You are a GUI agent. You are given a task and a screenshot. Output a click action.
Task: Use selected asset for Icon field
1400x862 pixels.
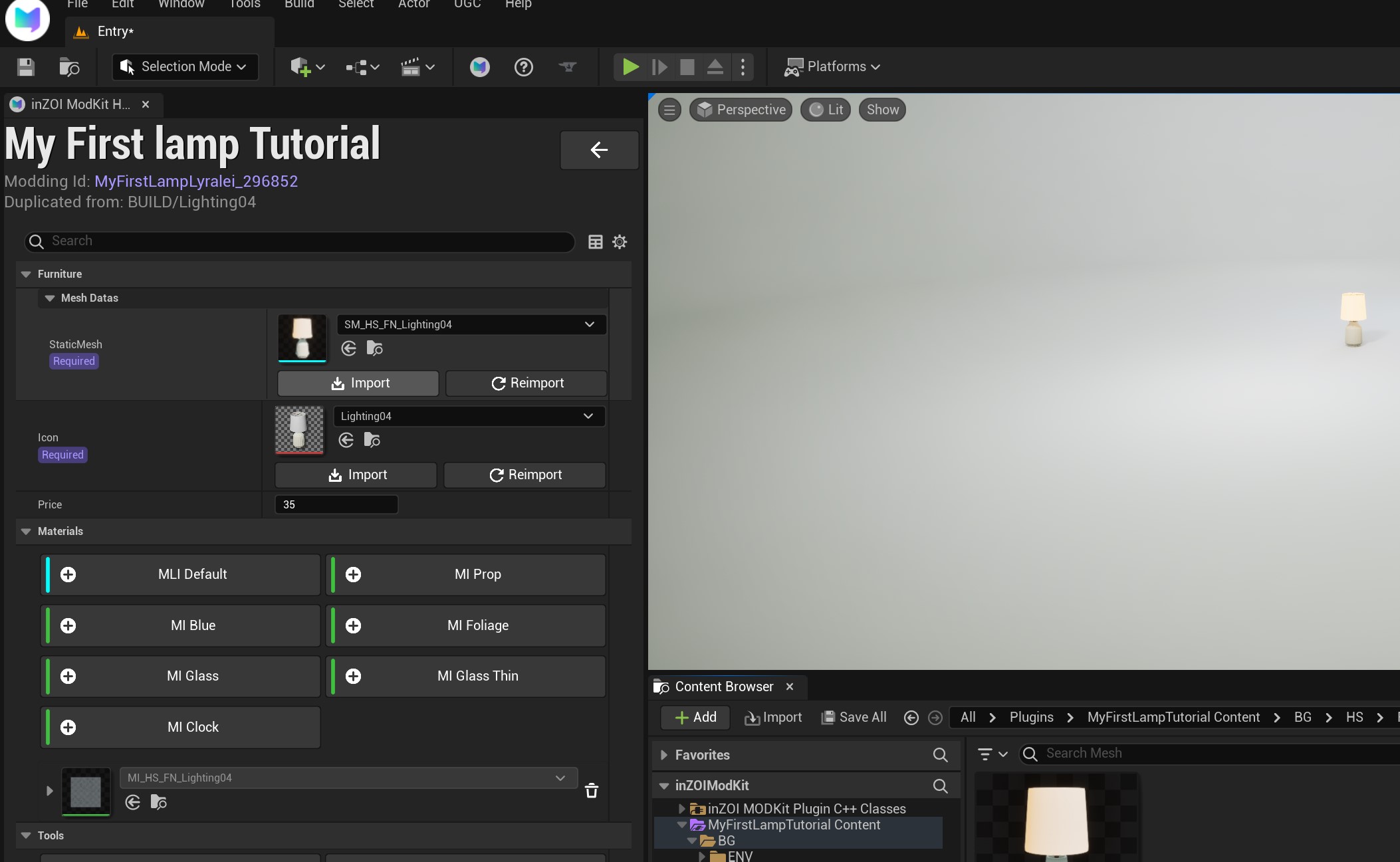(346, 440)
